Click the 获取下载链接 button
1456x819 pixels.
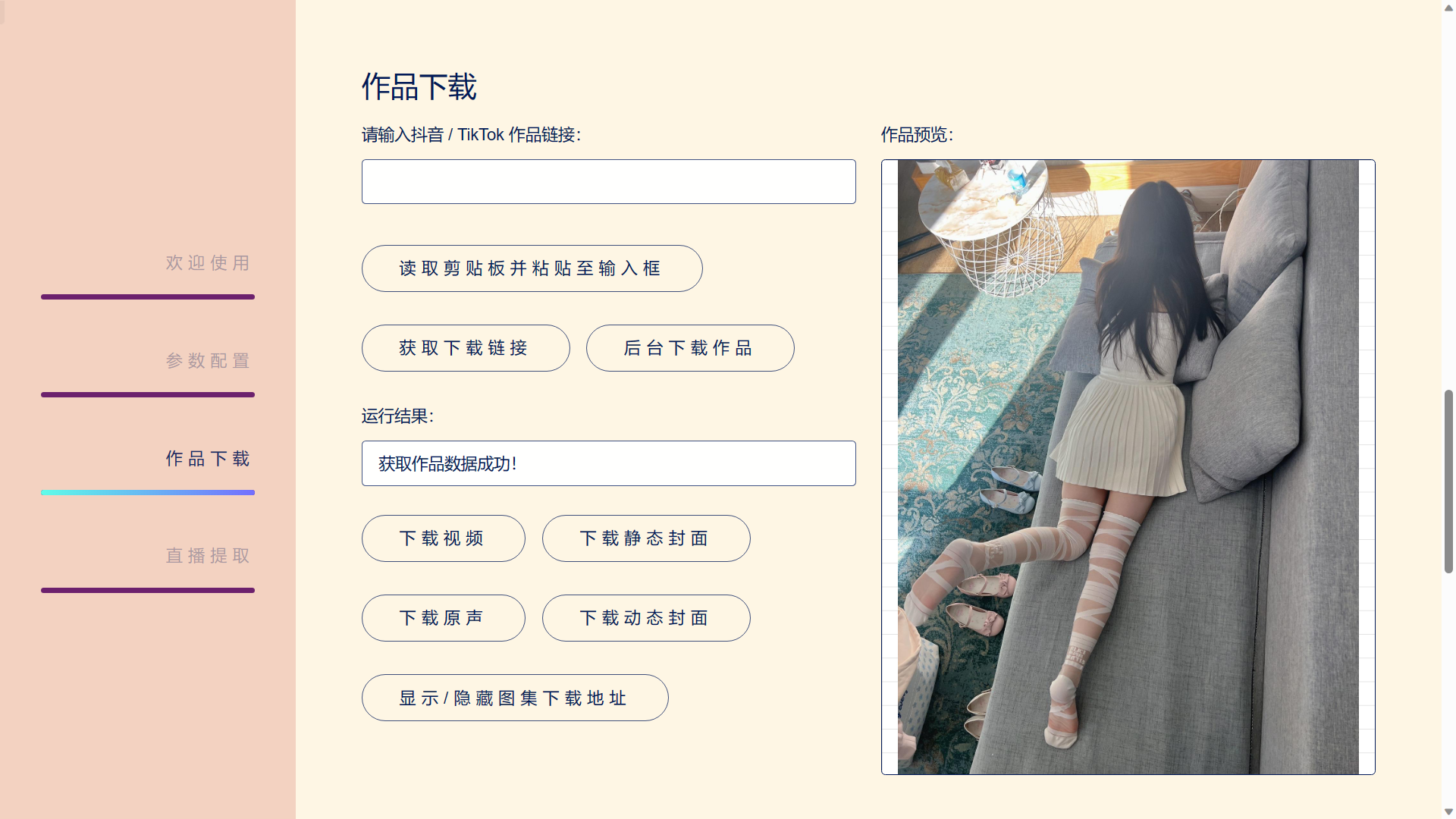pos(466,348)
